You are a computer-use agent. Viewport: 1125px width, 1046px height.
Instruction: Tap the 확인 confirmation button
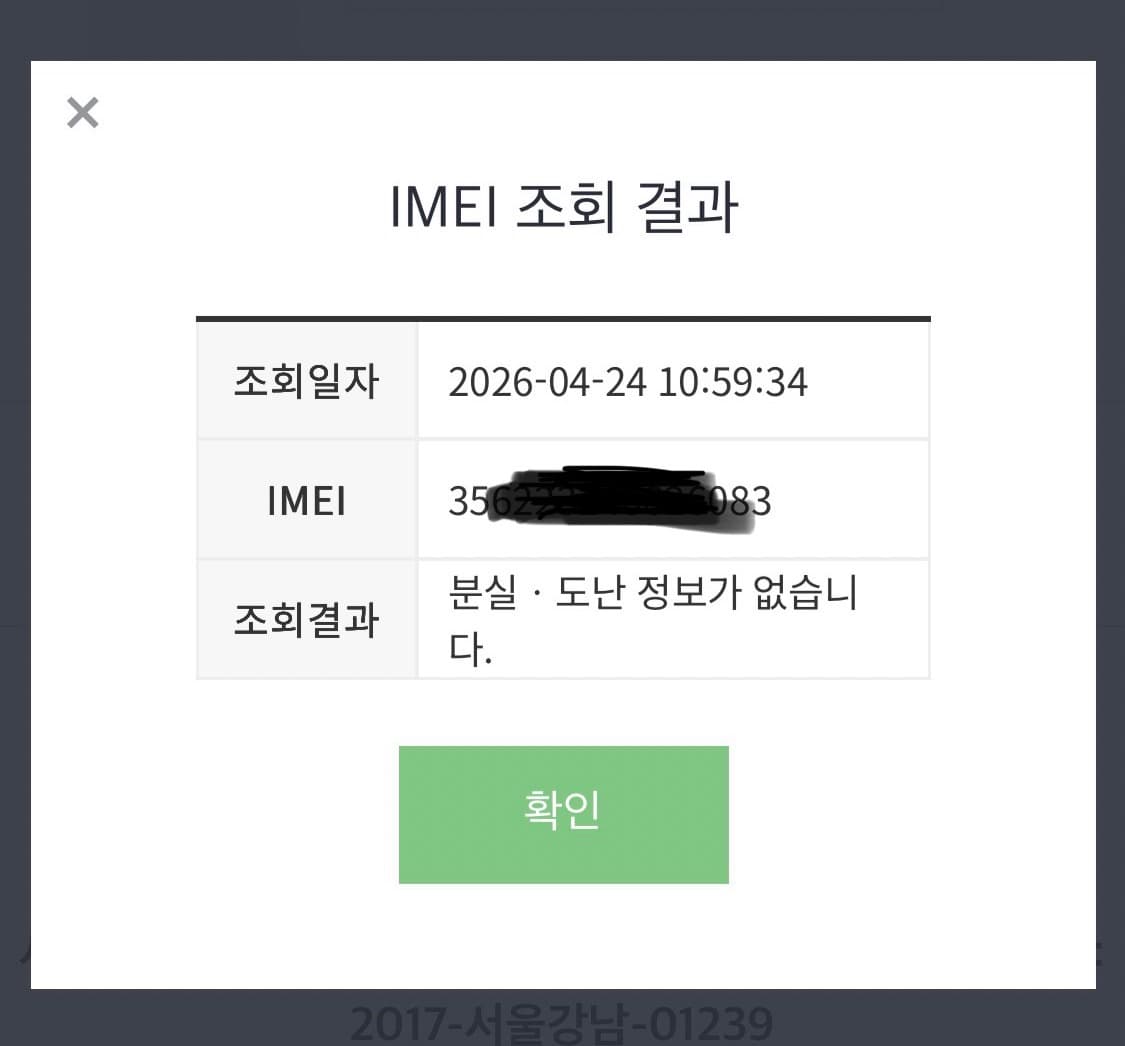[x=563, y=813]
